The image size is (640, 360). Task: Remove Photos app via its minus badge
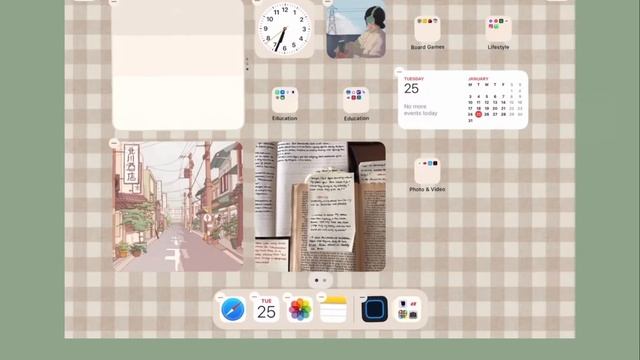pyautogui.click(x=288, y=297)
